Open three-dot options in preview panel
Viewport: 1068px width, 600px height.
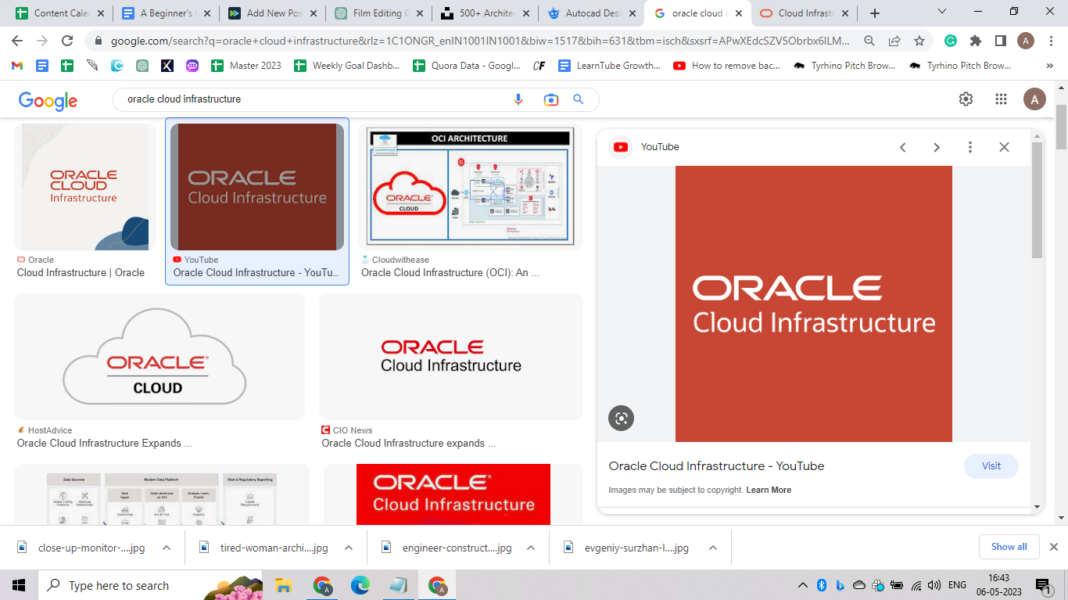(970, 147)
